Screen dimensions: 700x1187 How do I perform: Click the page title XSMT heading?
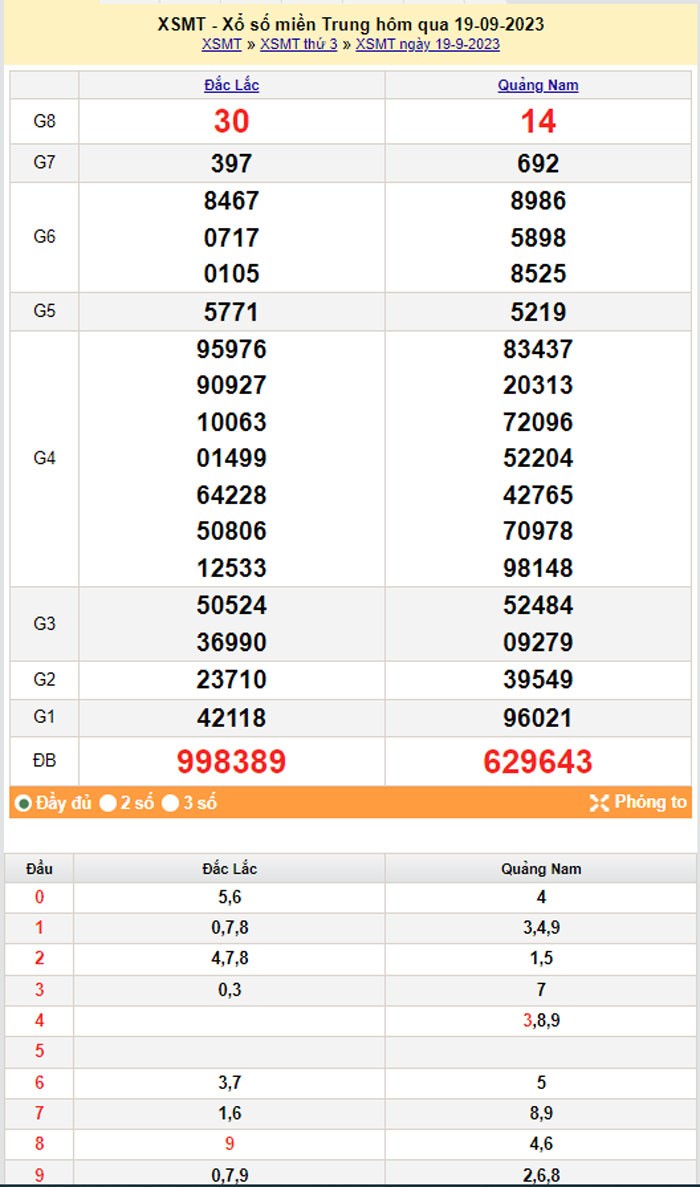click(x=350, y=25)
